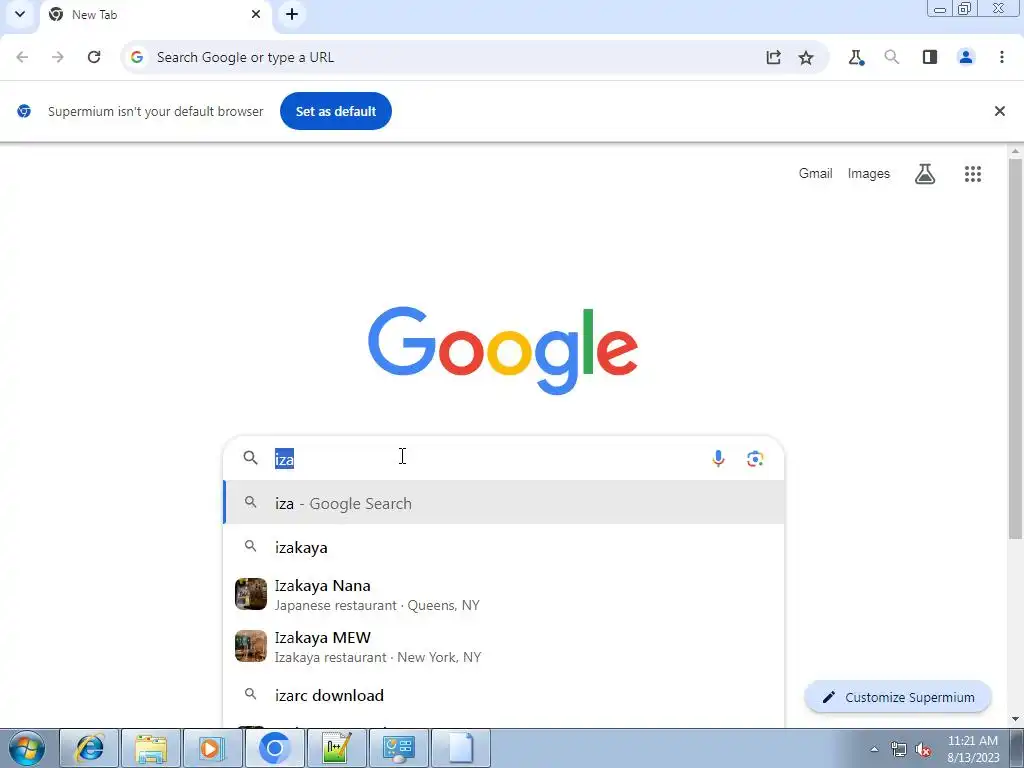Bookmark this tab with star icon

click(806, 57)
